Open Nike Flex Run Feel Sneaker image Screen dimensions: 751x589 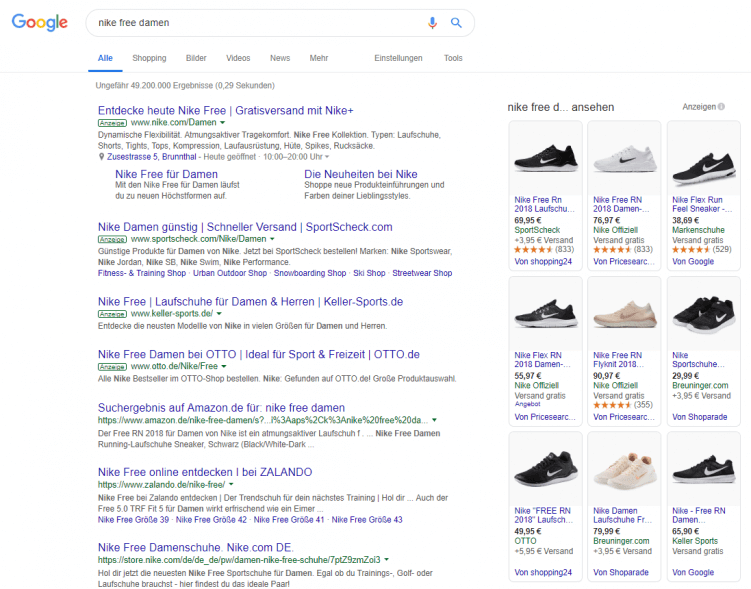pos(703,159)
